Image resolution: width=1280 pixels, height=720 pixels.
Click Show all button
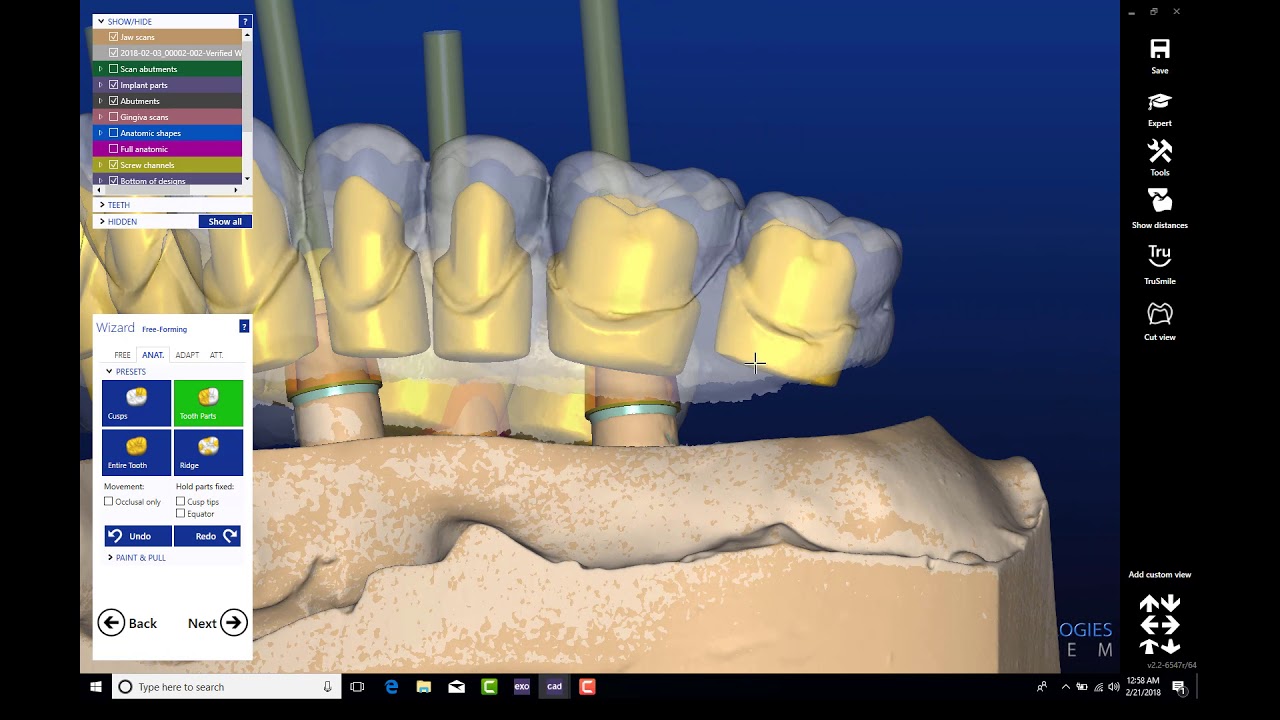pos(225,222)
